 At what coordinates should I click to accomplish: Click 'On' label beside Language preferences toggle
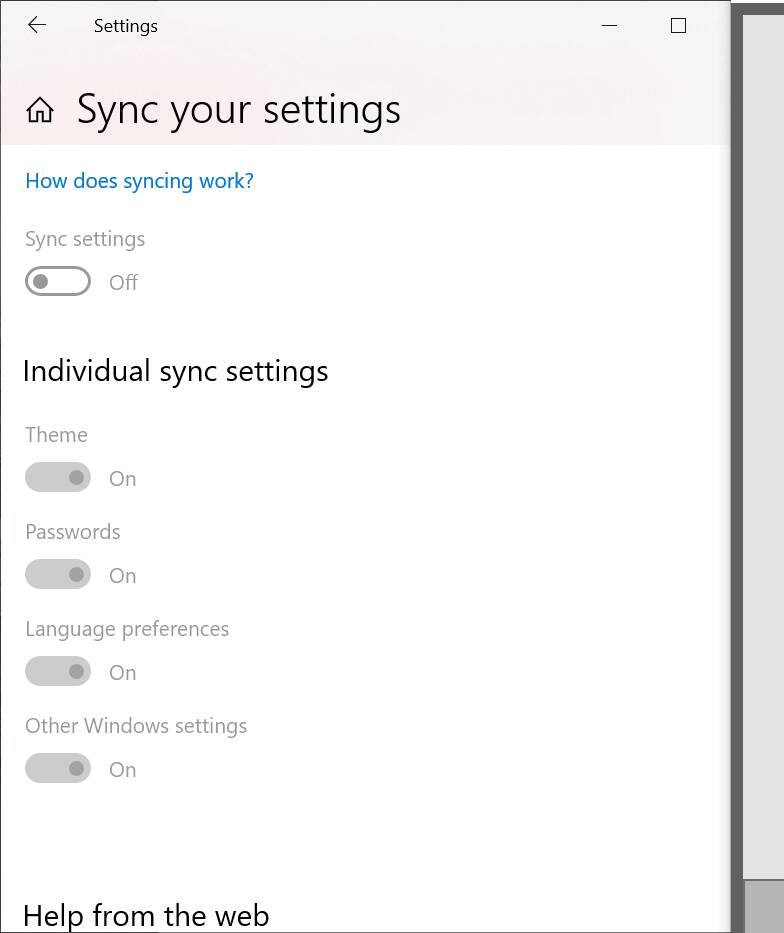(123, 673)
